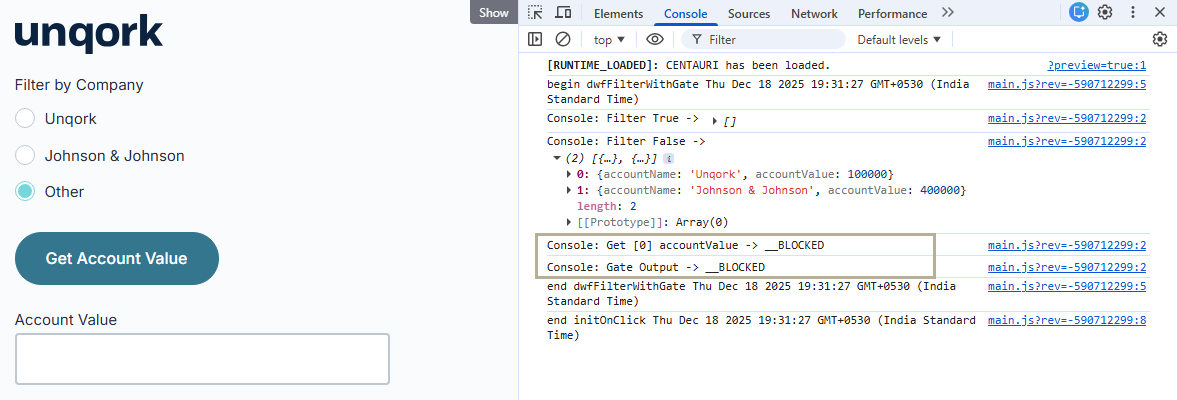The image size is (1177, 400).
Task: Click the array info icon beside (2) [{…}, {…}]
Action: (x=669, y=158)
